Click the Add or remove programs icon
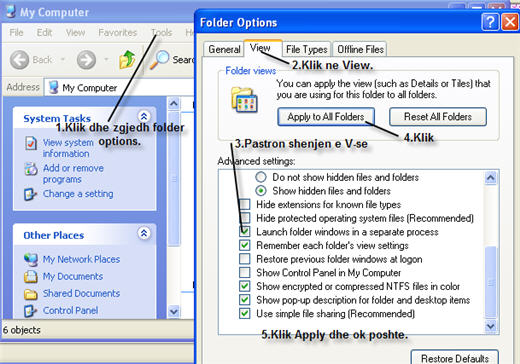520x364 pixels. tap(31, 169)
